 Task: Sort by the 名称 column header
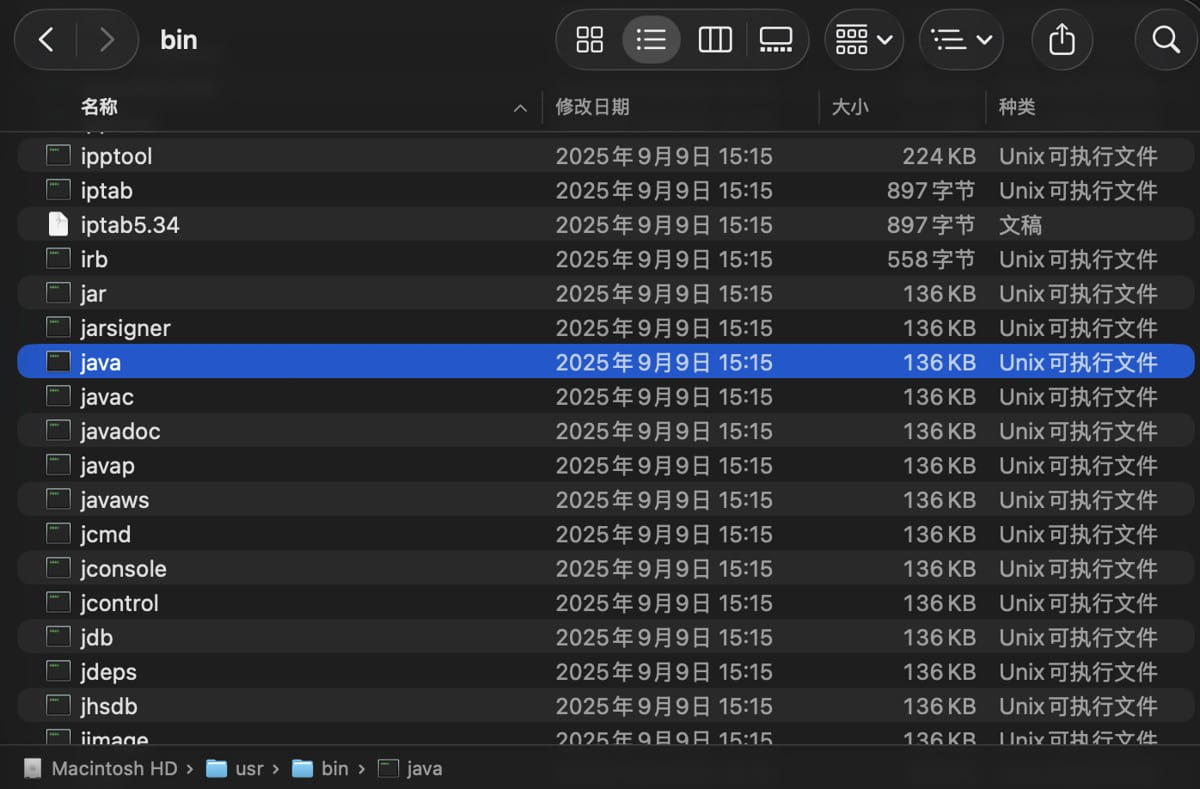point(100,107)
